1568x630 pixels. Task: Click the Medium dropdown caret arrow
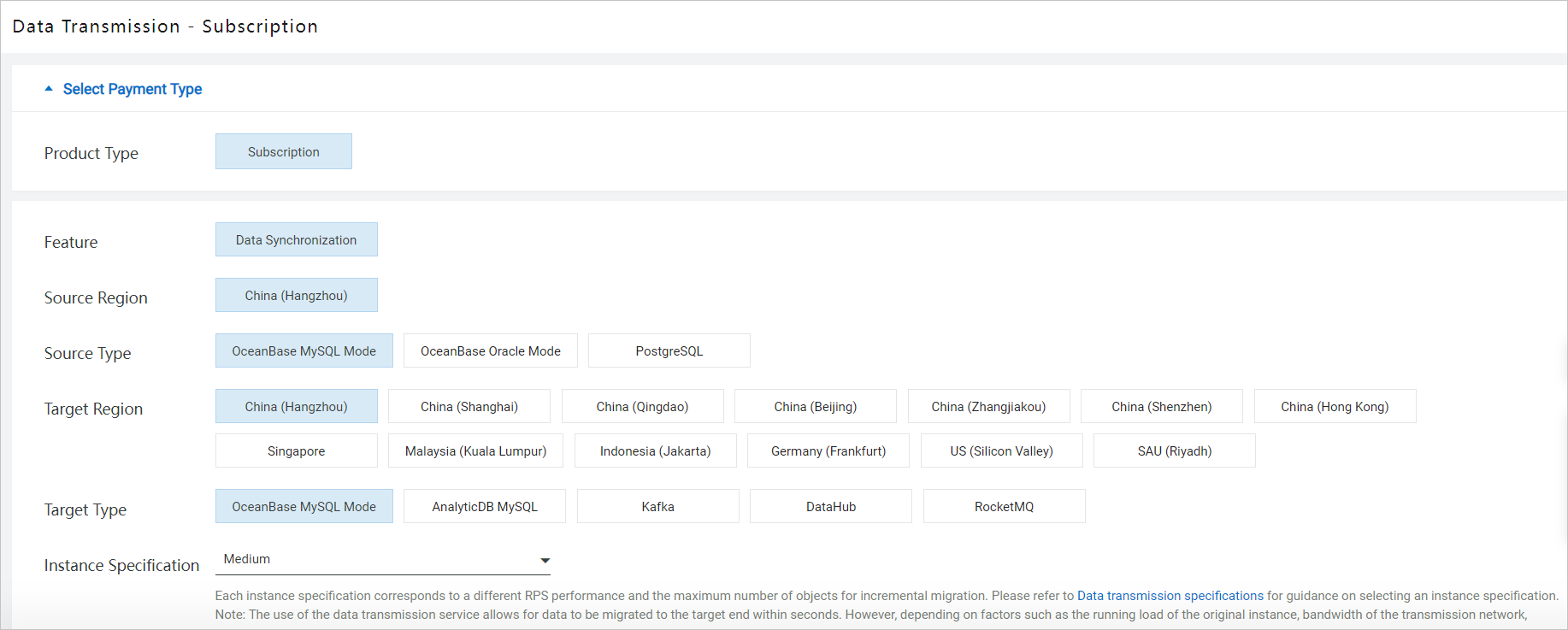tap(545, 561)
